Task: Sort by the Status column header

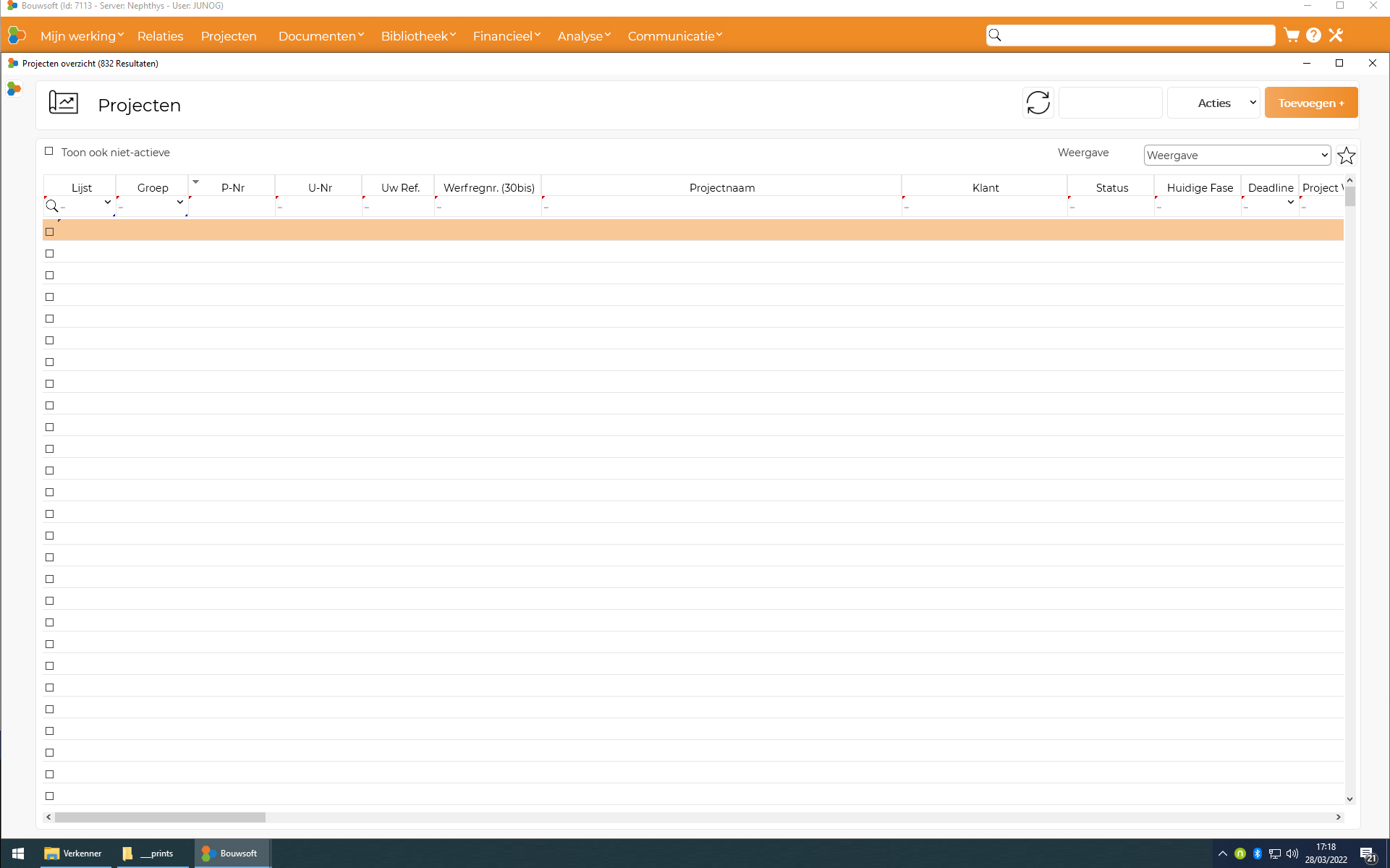Action: pyautogui.click(x=1111, y=187)
